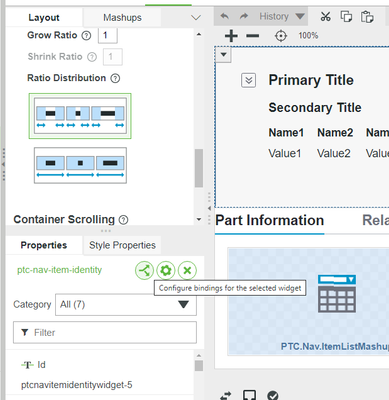Click the Container Scrolling help icon
389x400 pixels.
coord(123,220)
